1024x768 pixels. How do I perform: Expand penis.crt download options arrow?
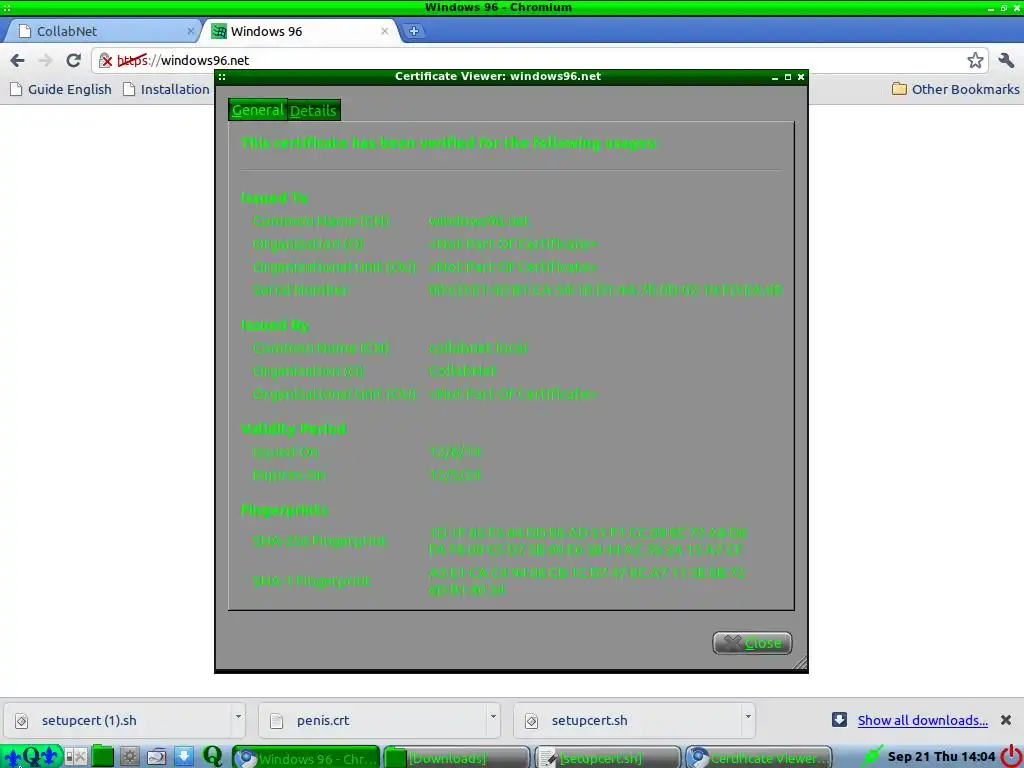tap(493, 716)
